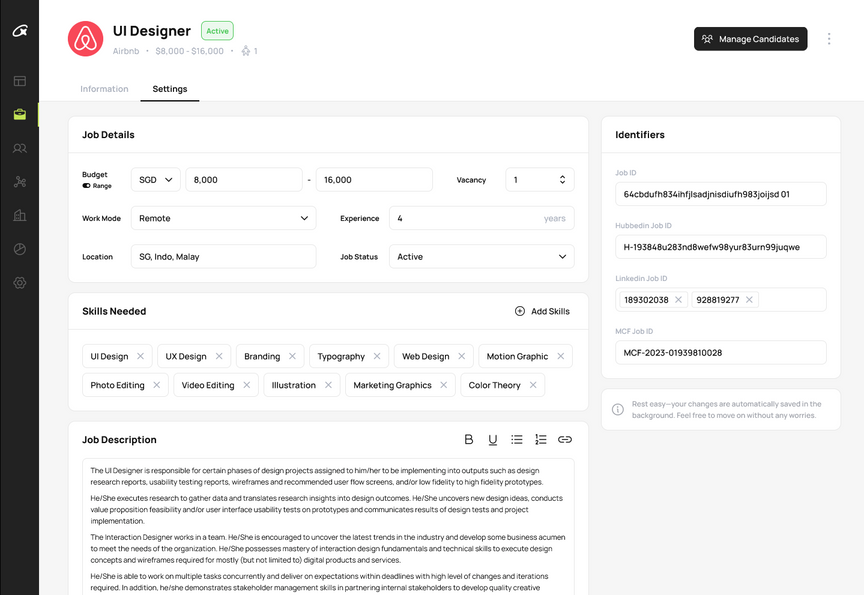Insert a numbered list in Job Description
864x595 pixels.
point(541,439)
